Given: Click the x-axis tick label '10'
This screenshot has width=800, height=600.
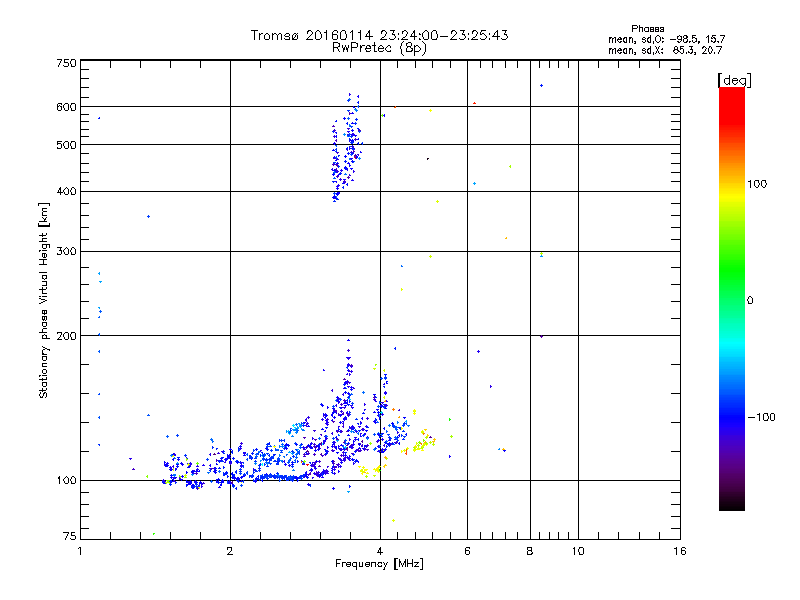Looking at the screenshot, I should 578,551.
